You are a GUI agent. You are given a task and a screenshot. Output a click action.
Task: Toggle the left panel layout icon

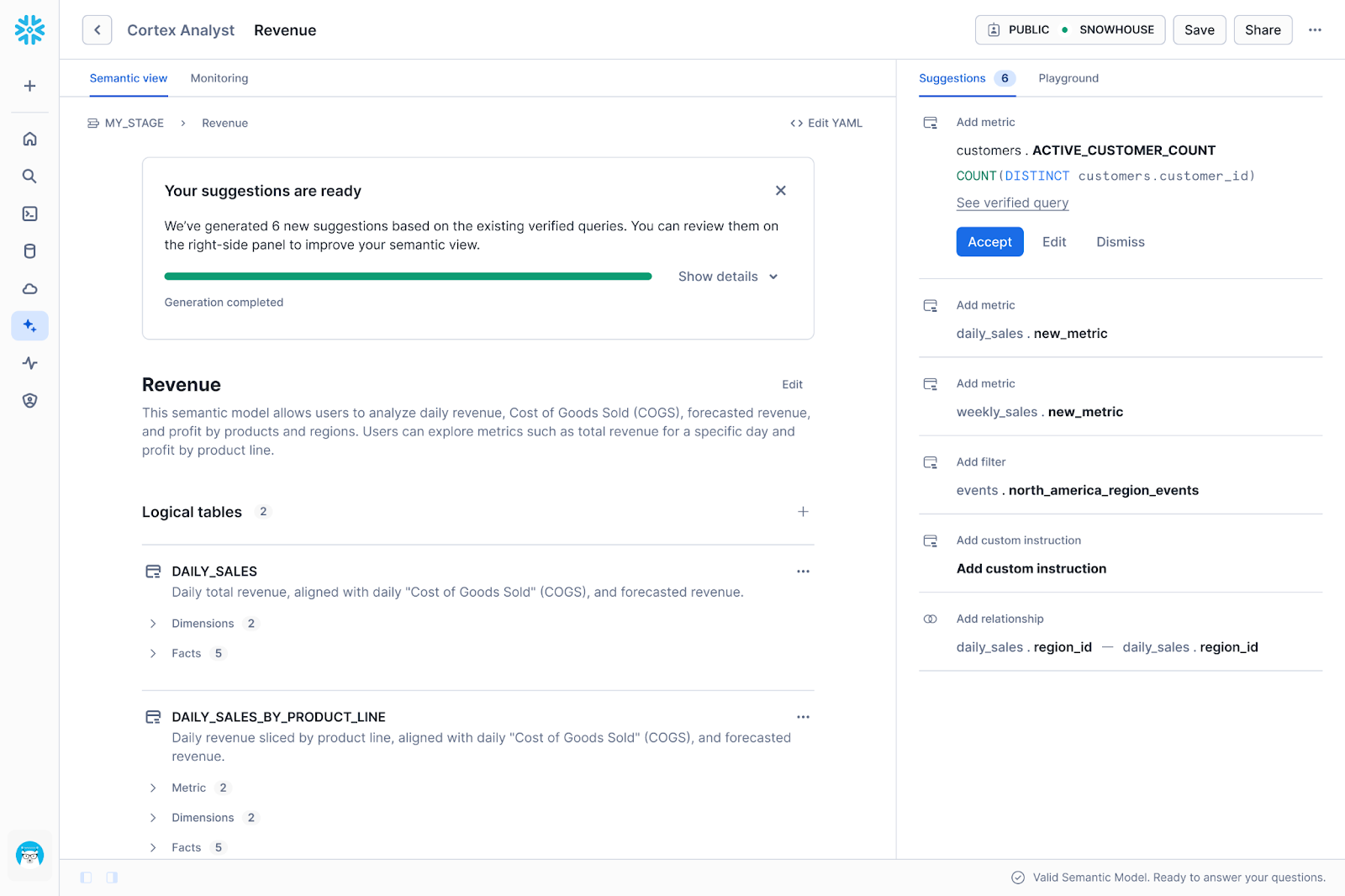point(86,878)
